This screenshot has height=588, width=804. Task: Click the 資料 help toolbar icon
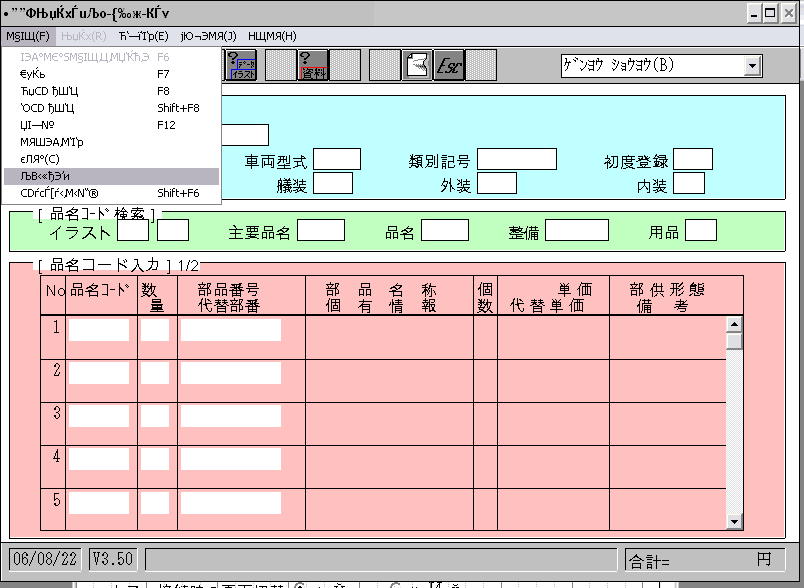click(x=314, y=65)
